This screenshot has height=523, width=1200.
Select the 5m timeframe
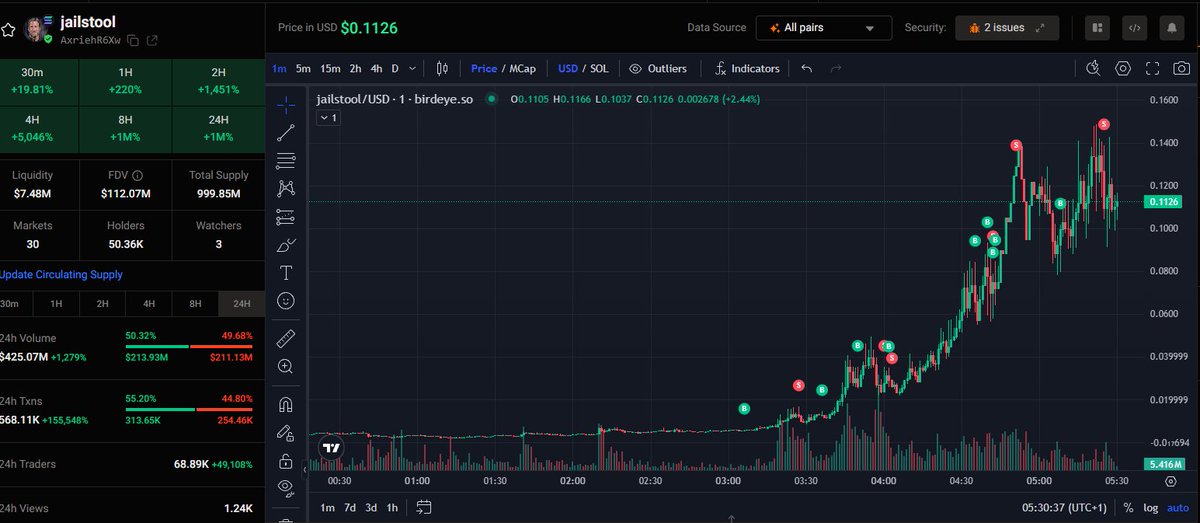(303, 69)
